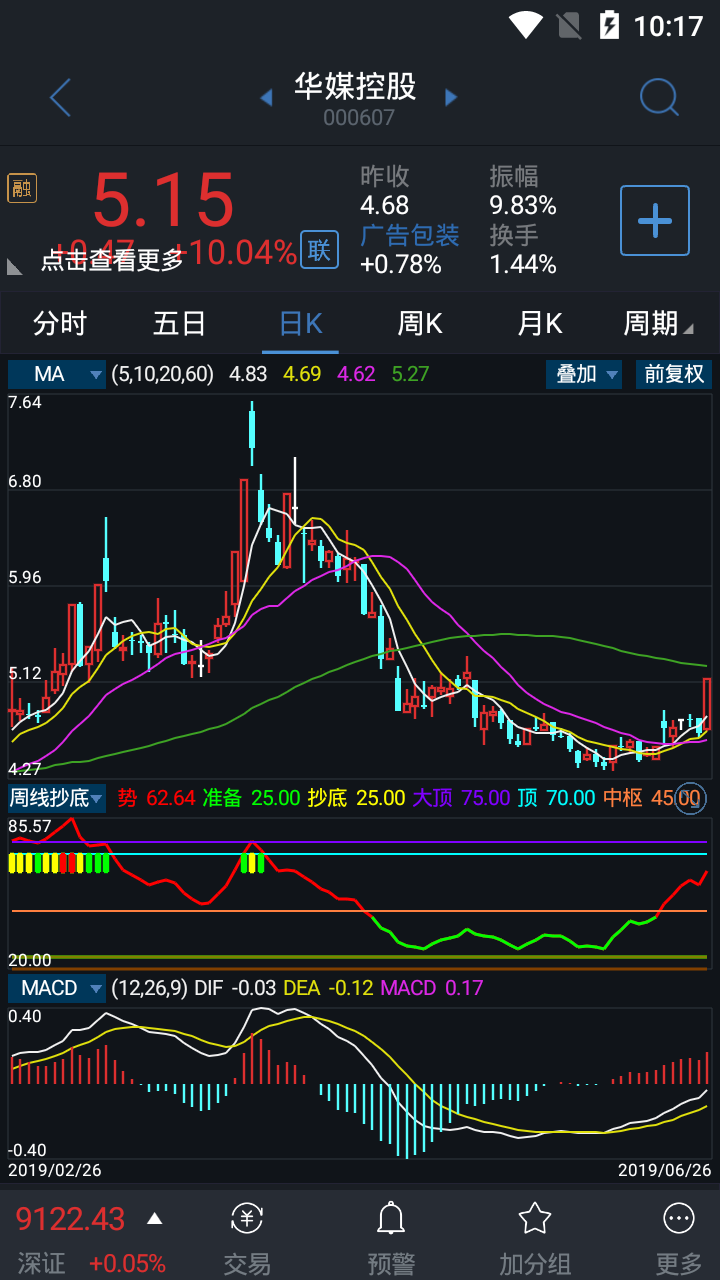Viewport: 720px width, 1280px height.
Task: Tap 加分组 star icon
Action: pos(535,1219)
